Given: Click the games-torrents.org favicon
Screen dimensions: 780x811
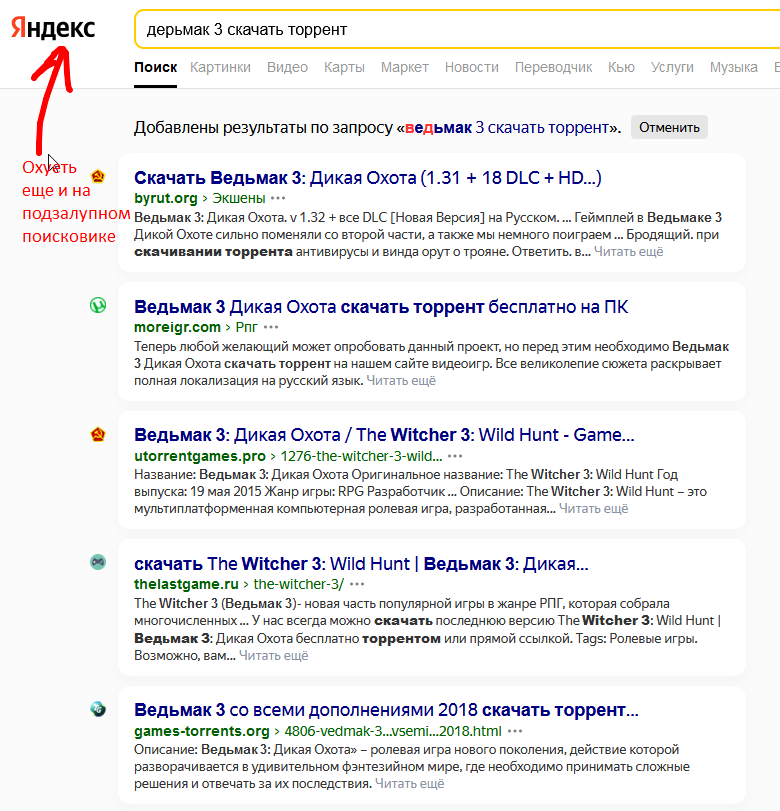Looking at the screenshot, I should click(x=98, y=709).
